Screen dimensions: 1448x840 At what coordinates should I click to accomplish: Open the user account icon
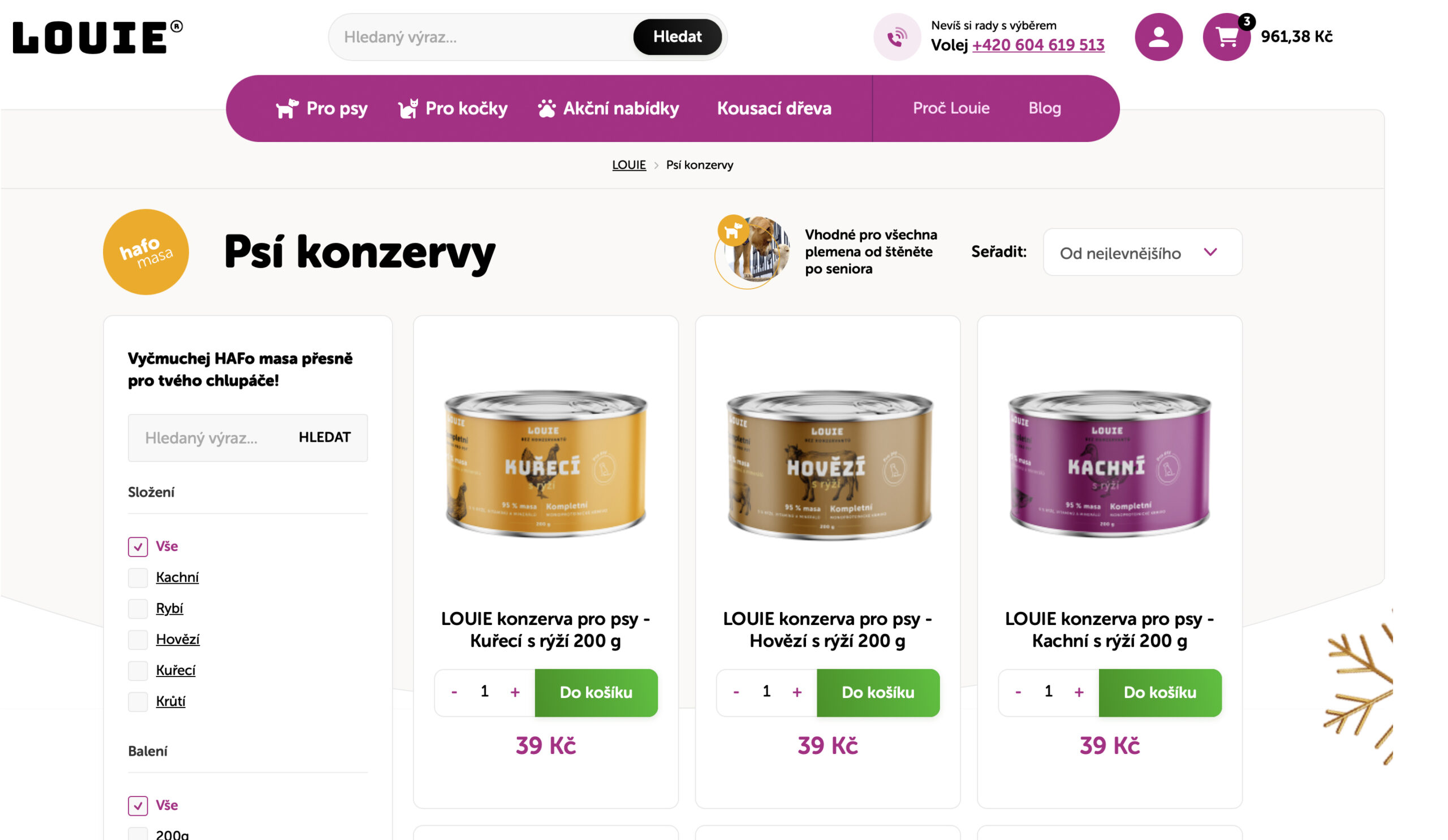pyautogui.click(x=1158, y=37)
